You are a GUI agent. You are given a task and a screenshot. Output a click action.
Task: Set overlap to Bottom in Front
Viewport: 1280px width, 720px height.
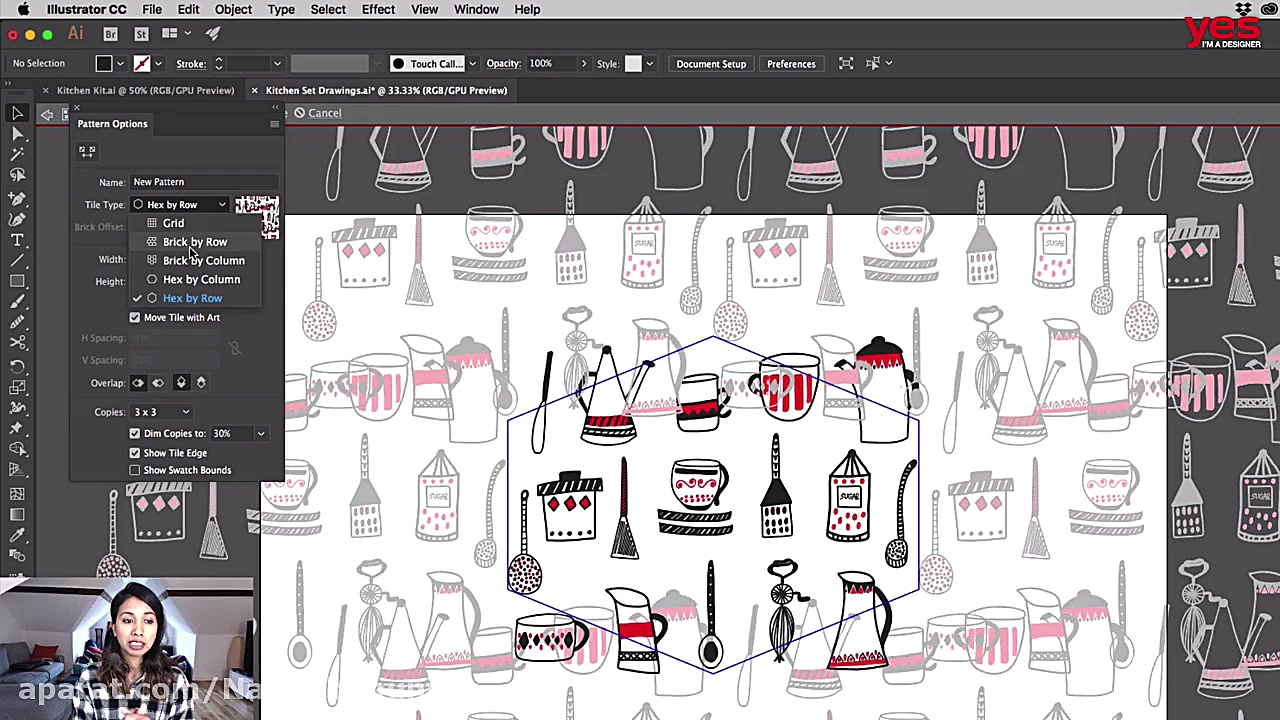point(201,383)
